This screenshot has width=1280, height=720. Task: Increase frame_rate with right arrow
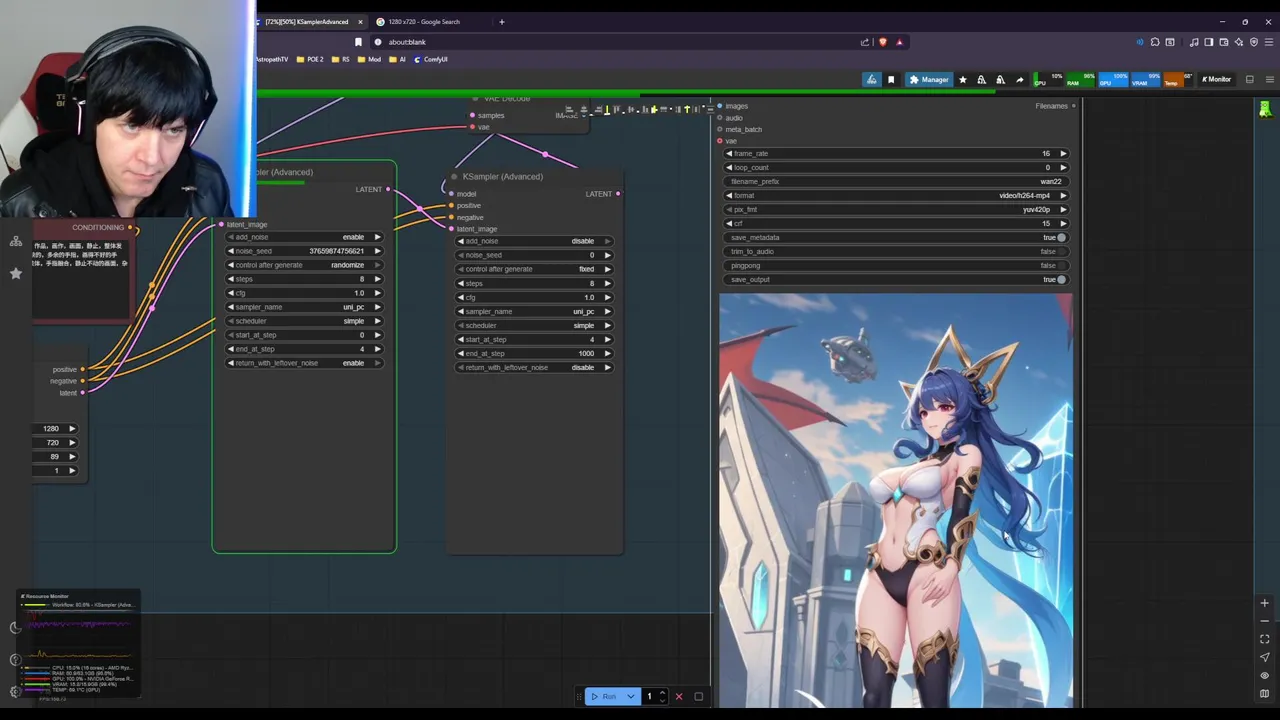(x=1063, y=153)
